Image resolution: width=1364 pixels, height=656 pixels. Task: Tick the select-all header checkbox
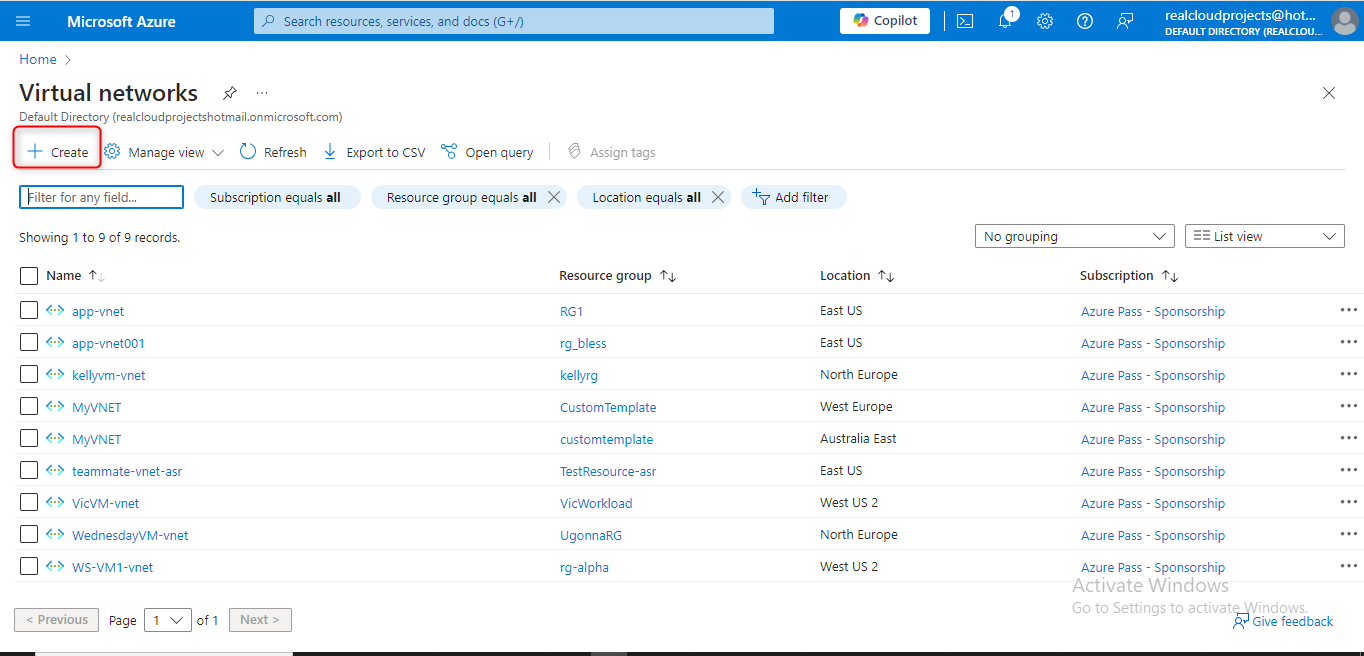pos(29,276)
